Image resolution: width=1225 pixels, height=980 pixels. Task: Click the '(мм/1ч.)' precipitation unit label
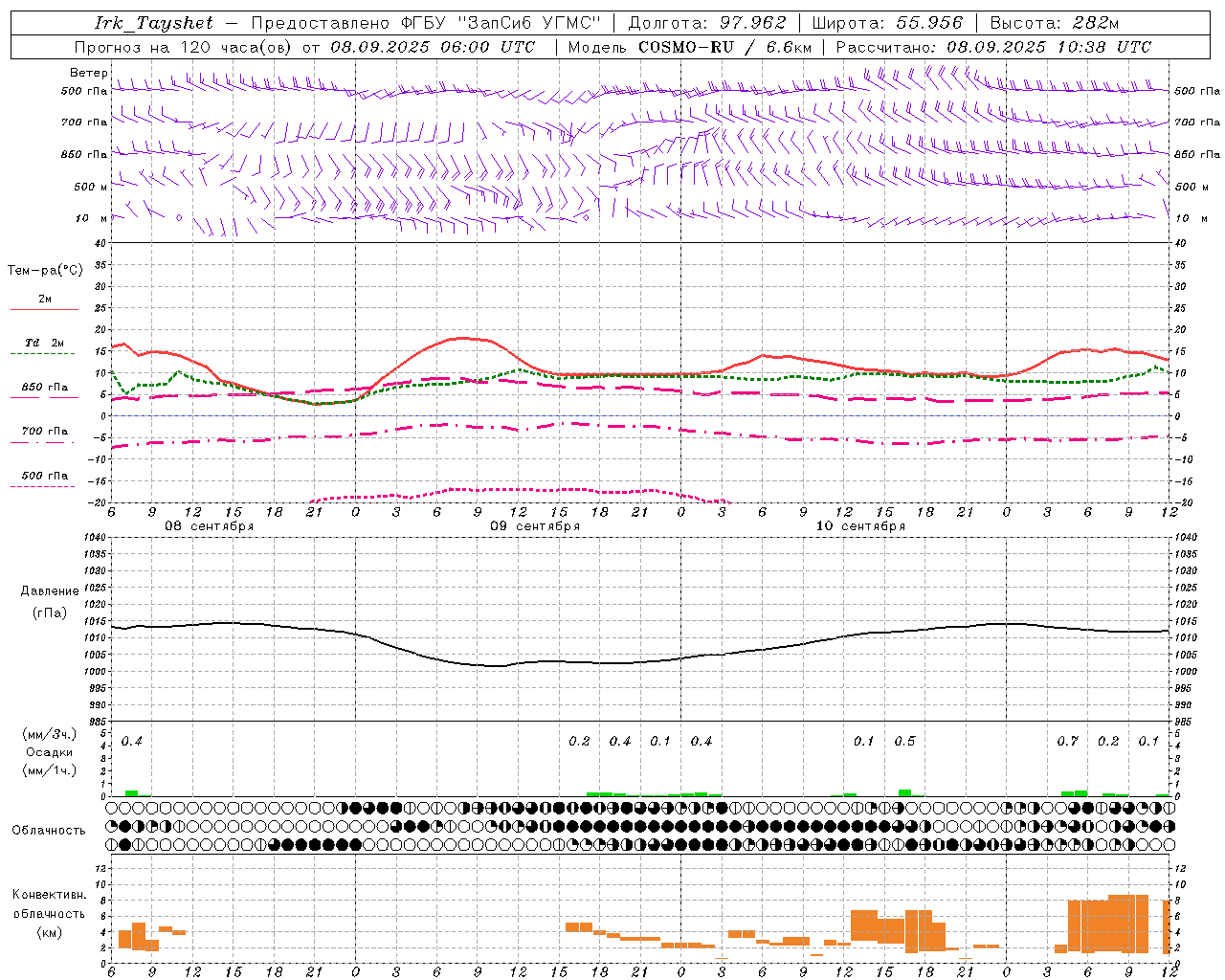pyautogui.click(x=50, y=770)
